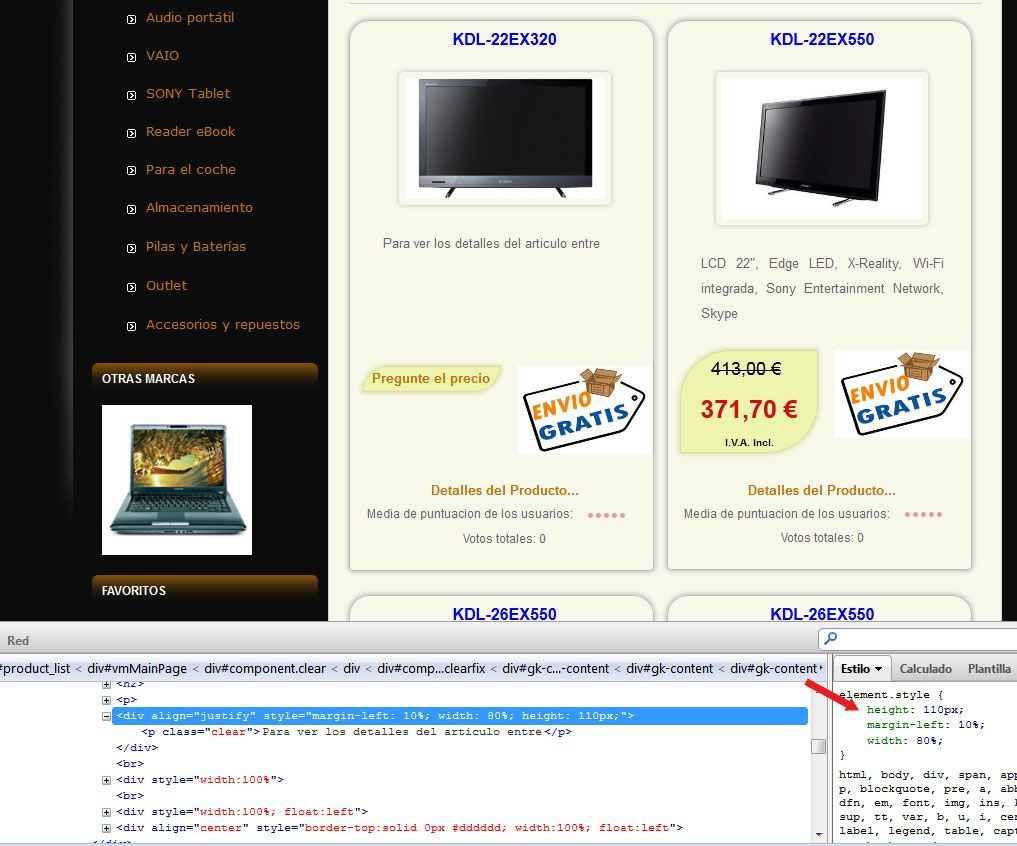
Task: Open Almacenamiento category
Action: [199, 208]
